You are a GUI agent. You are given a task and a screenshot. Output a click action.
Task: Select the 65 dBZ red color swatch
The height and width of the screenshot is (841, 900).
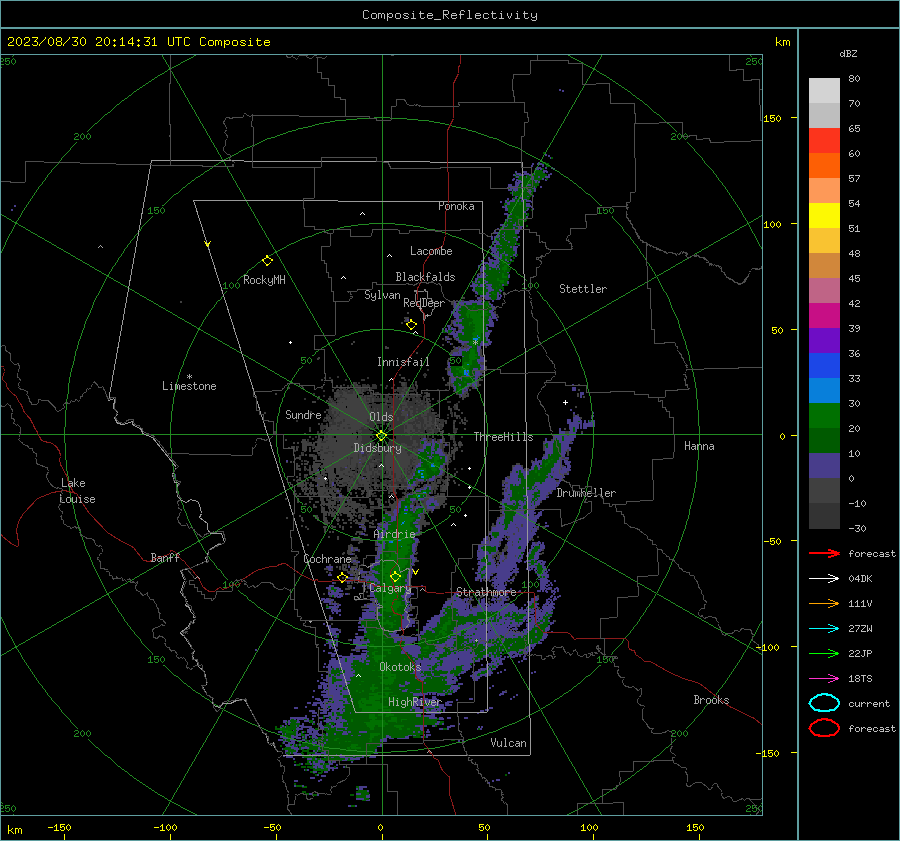pos(824,140)
